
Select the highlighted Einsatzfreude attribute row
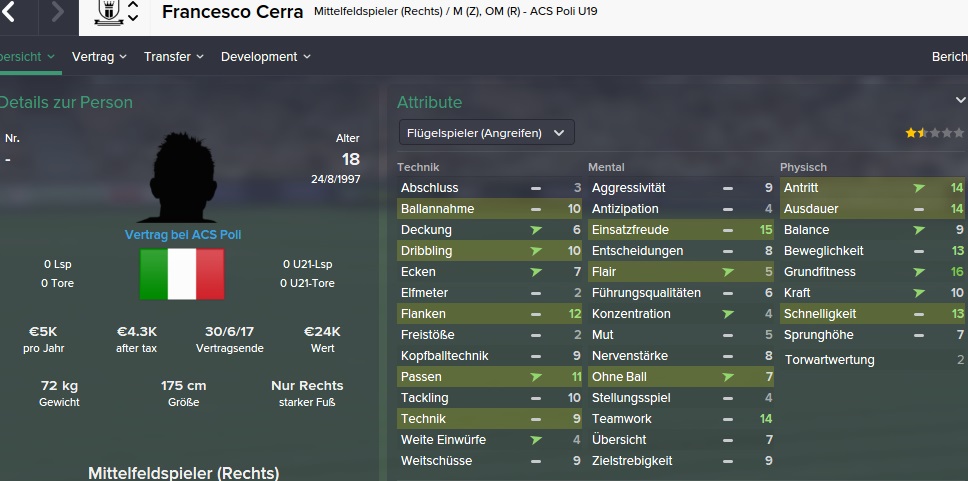click(x=680, y=230)
